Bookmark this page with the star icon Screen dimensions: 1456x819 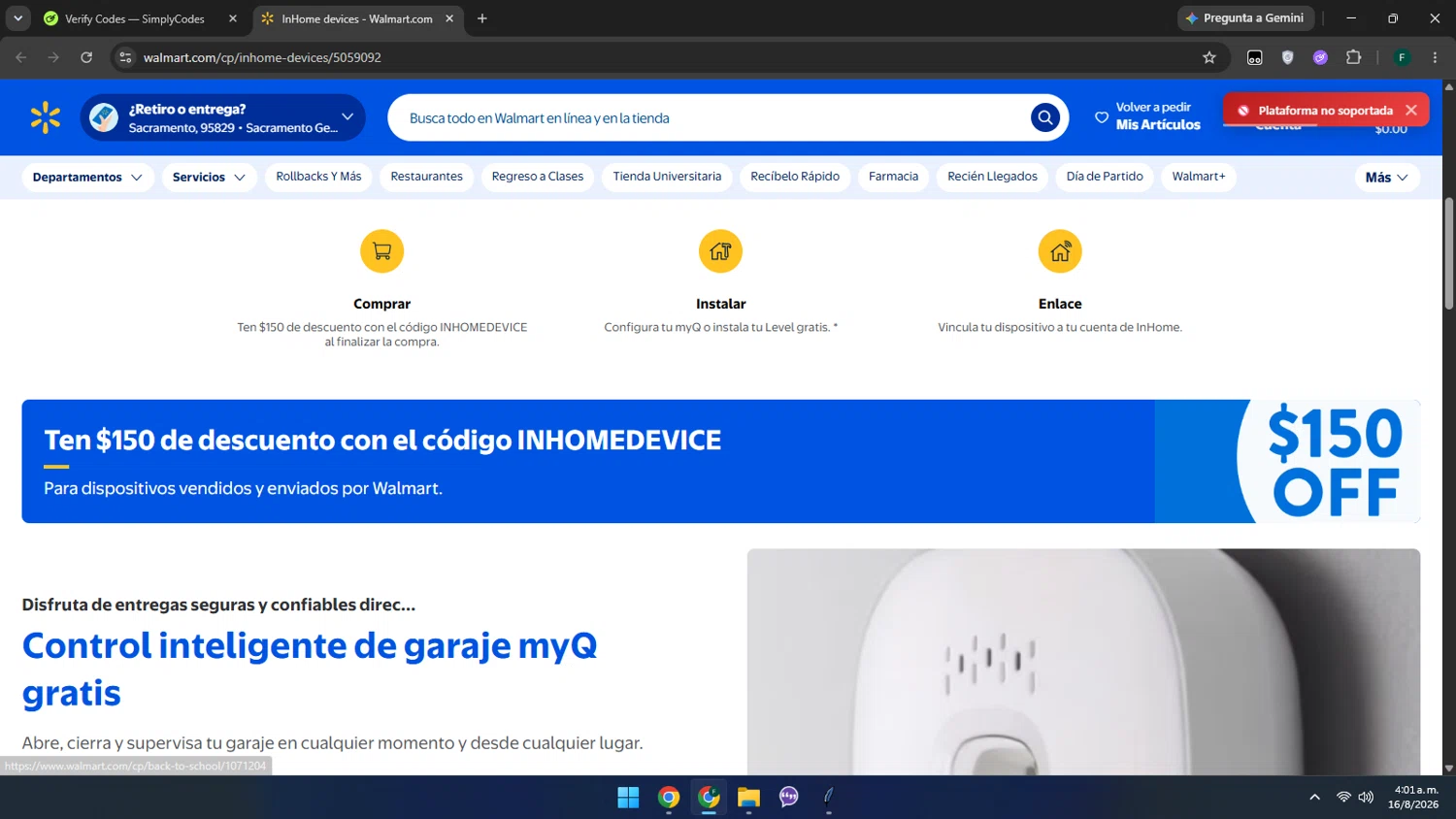pos(1209,57)
